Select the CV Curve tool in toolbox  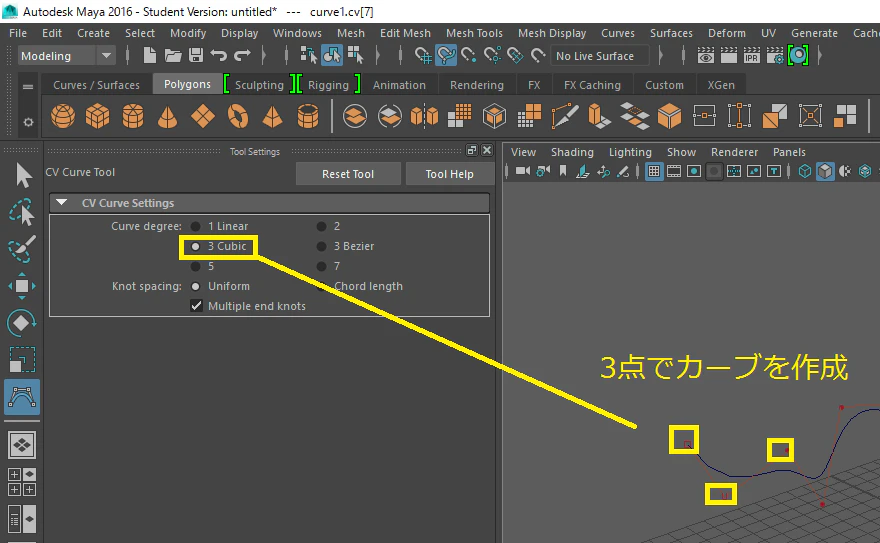coord(22,397)
